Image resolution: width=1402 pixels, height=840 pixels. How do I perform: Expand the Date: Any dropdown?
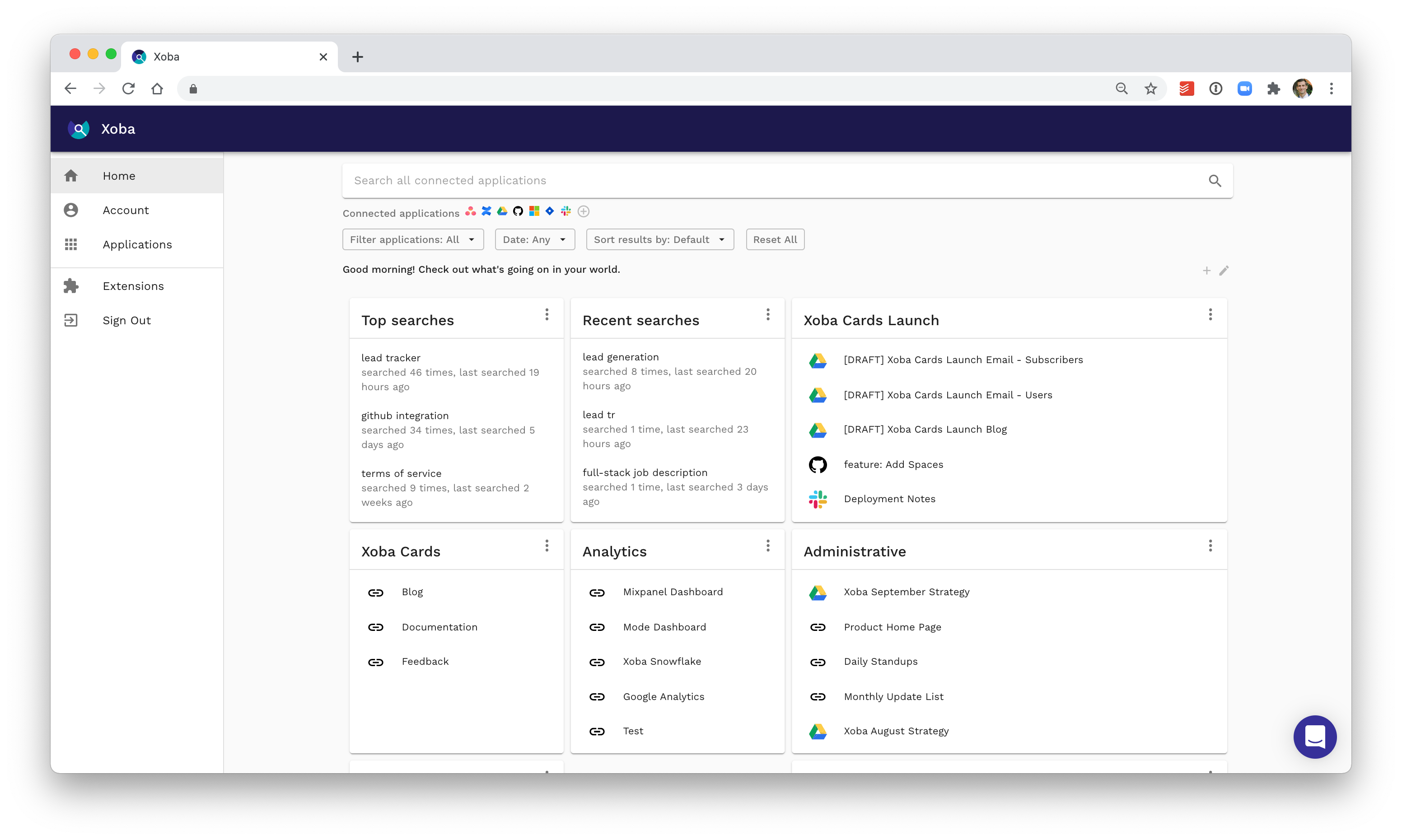click(534, 239)
